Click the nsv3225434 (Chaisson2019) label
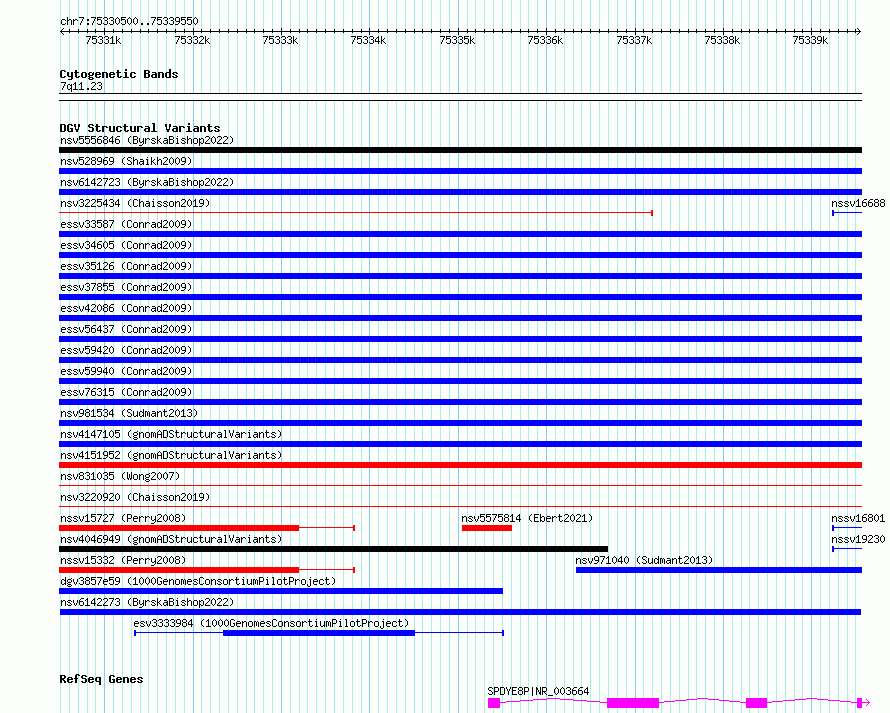Screen dimensions: 890x713 (x=135, y=203)
